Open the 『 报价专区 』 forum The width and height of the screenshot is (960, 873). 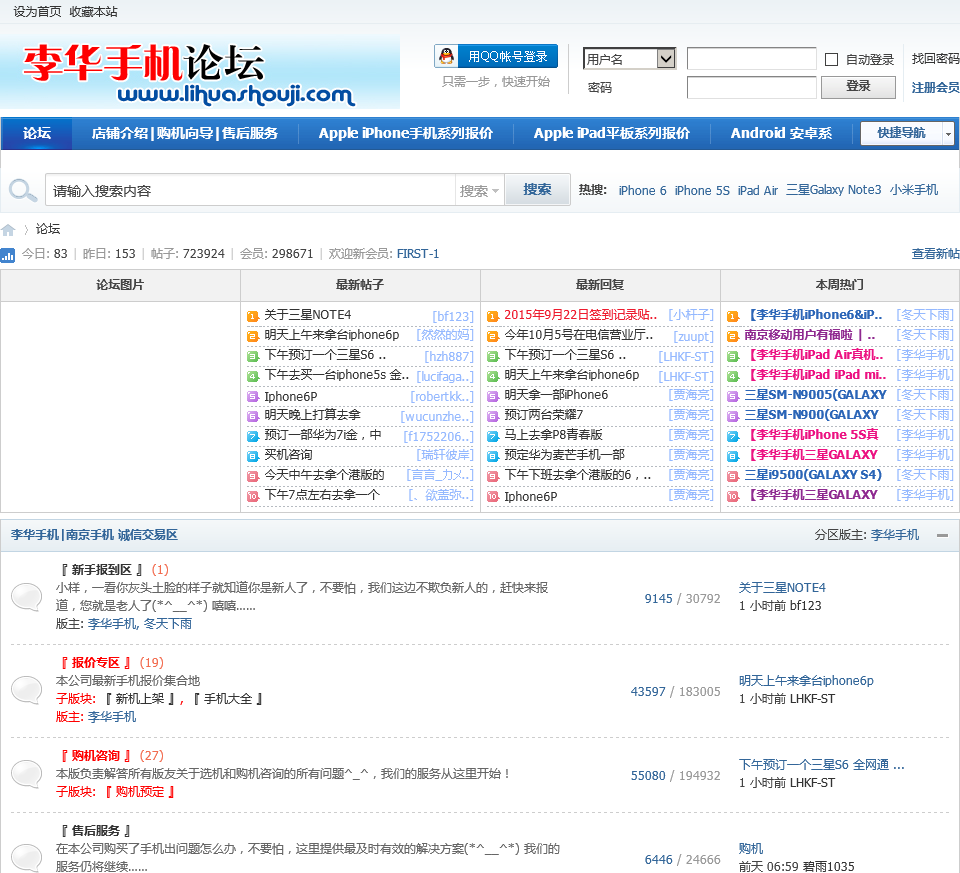pyautogui.click(x=95, y=663)
